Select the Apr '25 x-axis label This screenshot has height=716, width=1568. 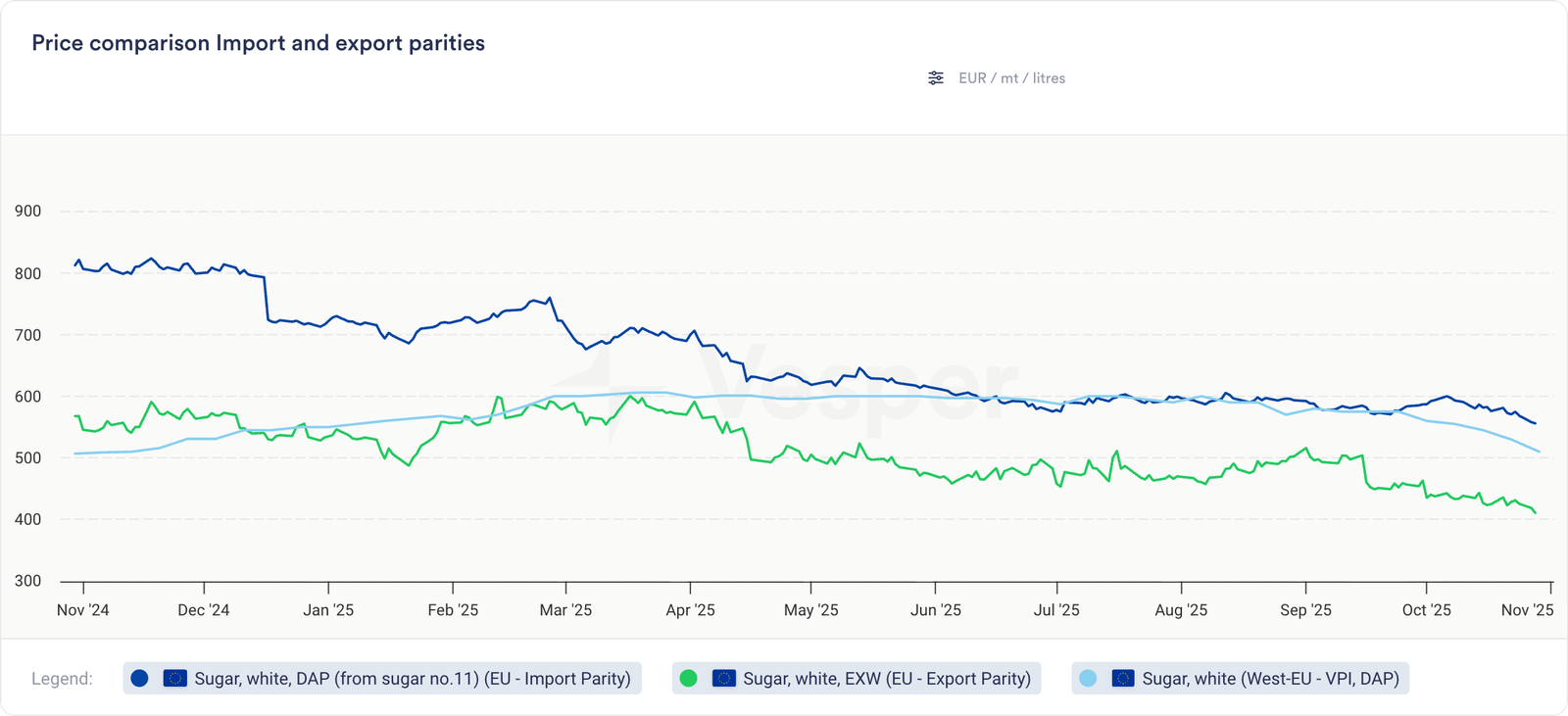coord(690,610)
